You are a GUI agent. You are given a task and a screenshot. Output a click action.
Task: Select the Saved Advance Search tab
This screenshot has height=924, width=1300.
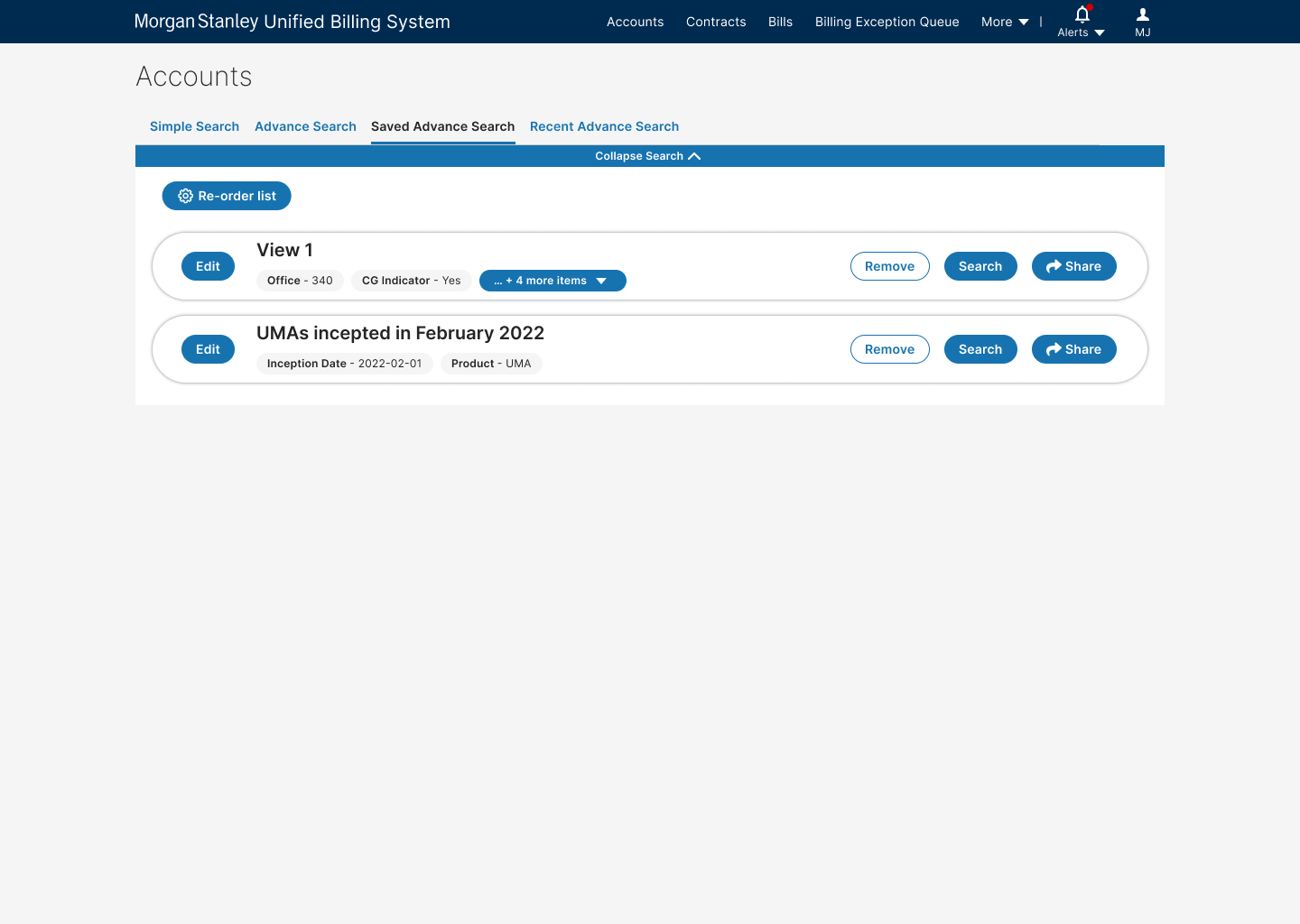tap(443, 126)
